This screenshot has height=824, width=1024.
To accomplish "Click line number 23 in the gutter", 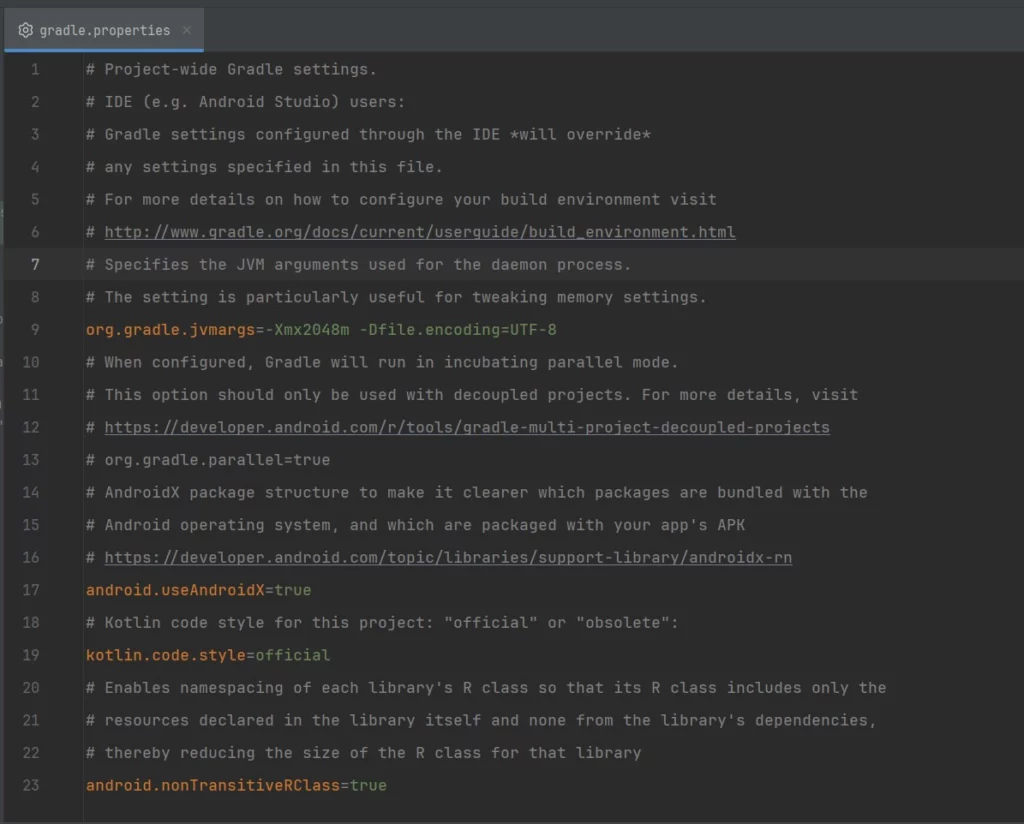I will (31, 785).
